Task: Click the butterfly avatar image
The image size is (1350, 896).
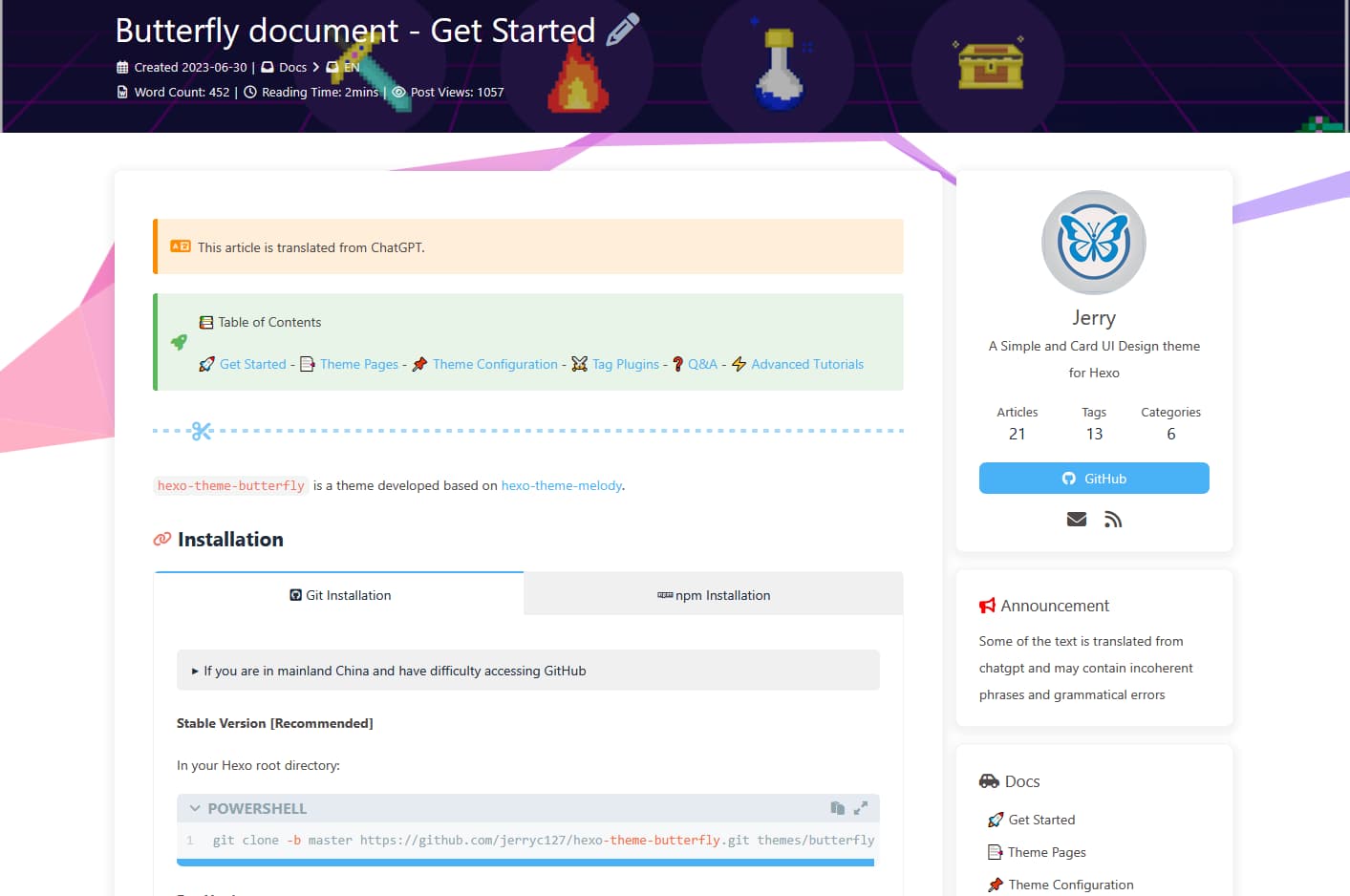Action: pos(1093,243)
